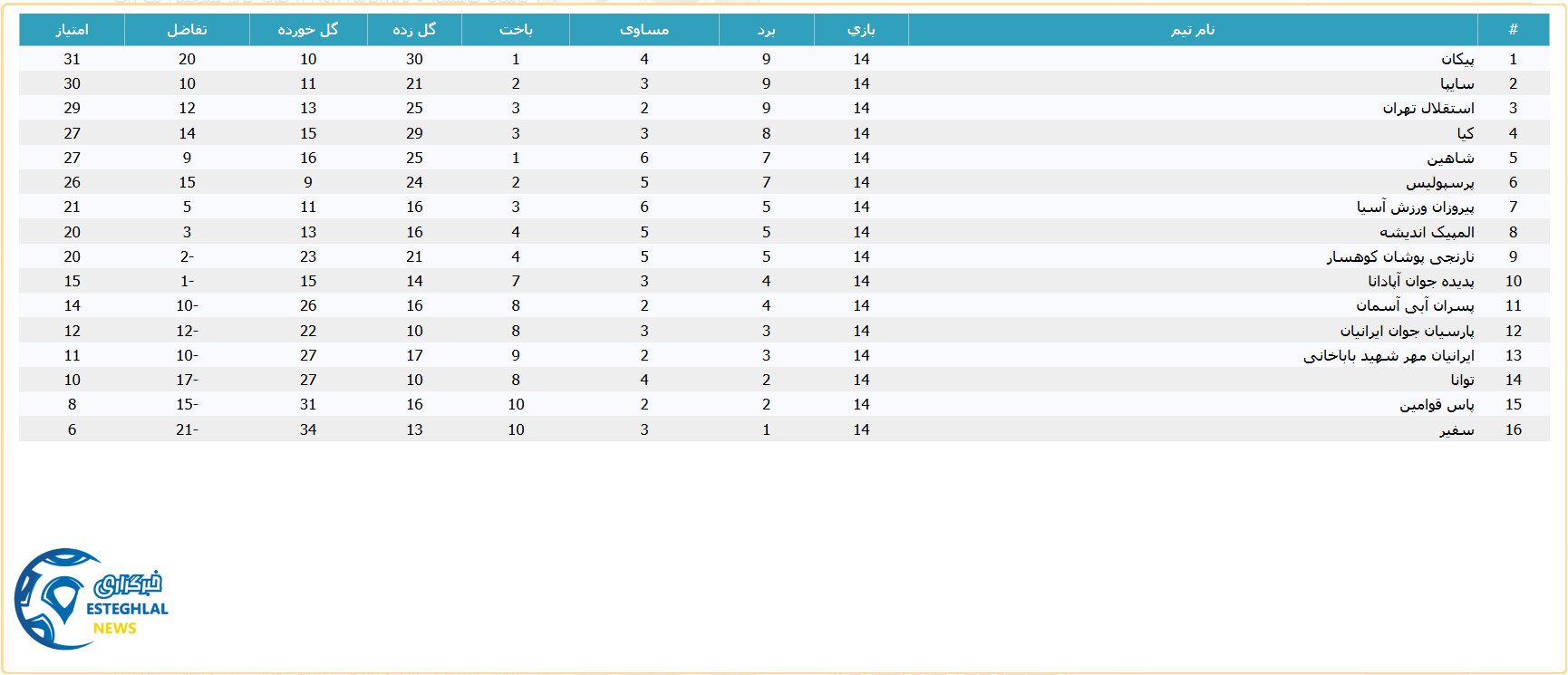
Task: Click the سفیر team in last row
Action: tap(1457, 429)
